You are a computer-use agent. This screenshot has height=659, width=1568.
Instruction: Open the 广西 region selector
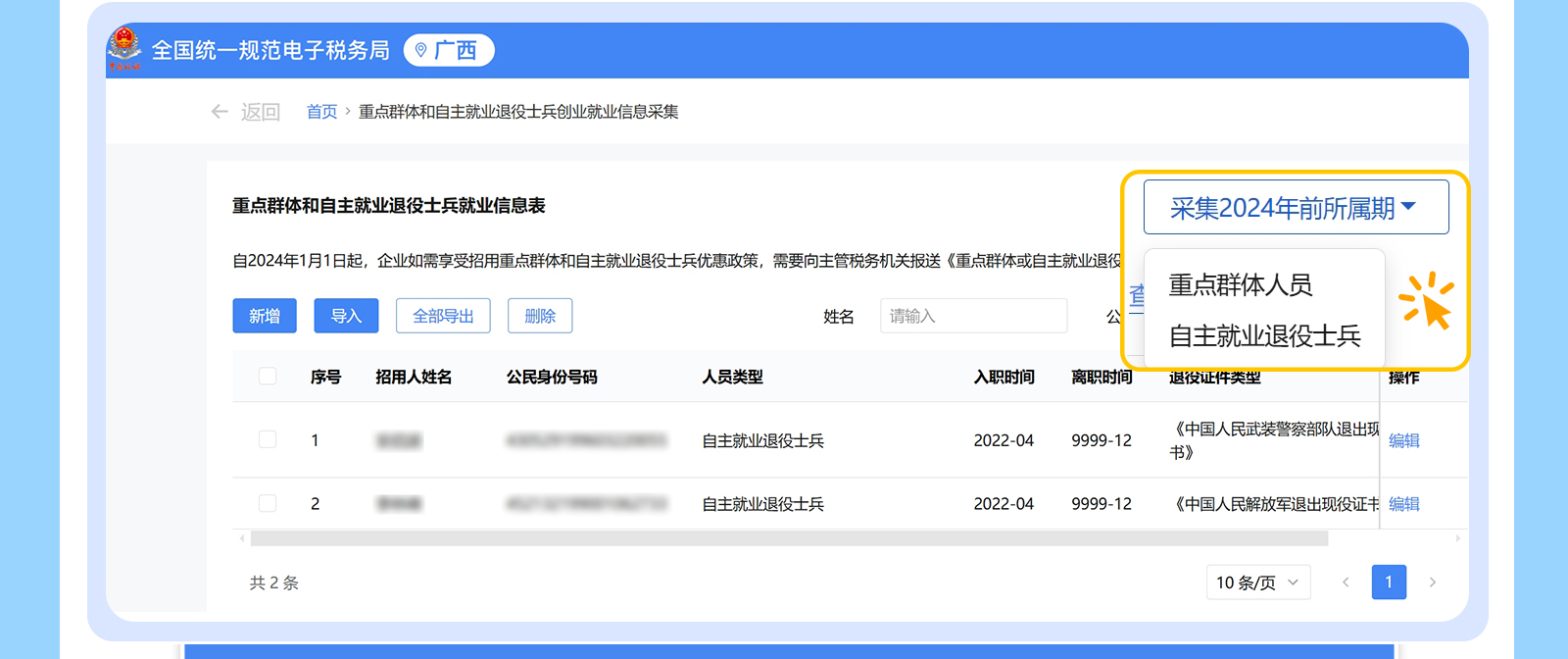(x=449, y=50)
